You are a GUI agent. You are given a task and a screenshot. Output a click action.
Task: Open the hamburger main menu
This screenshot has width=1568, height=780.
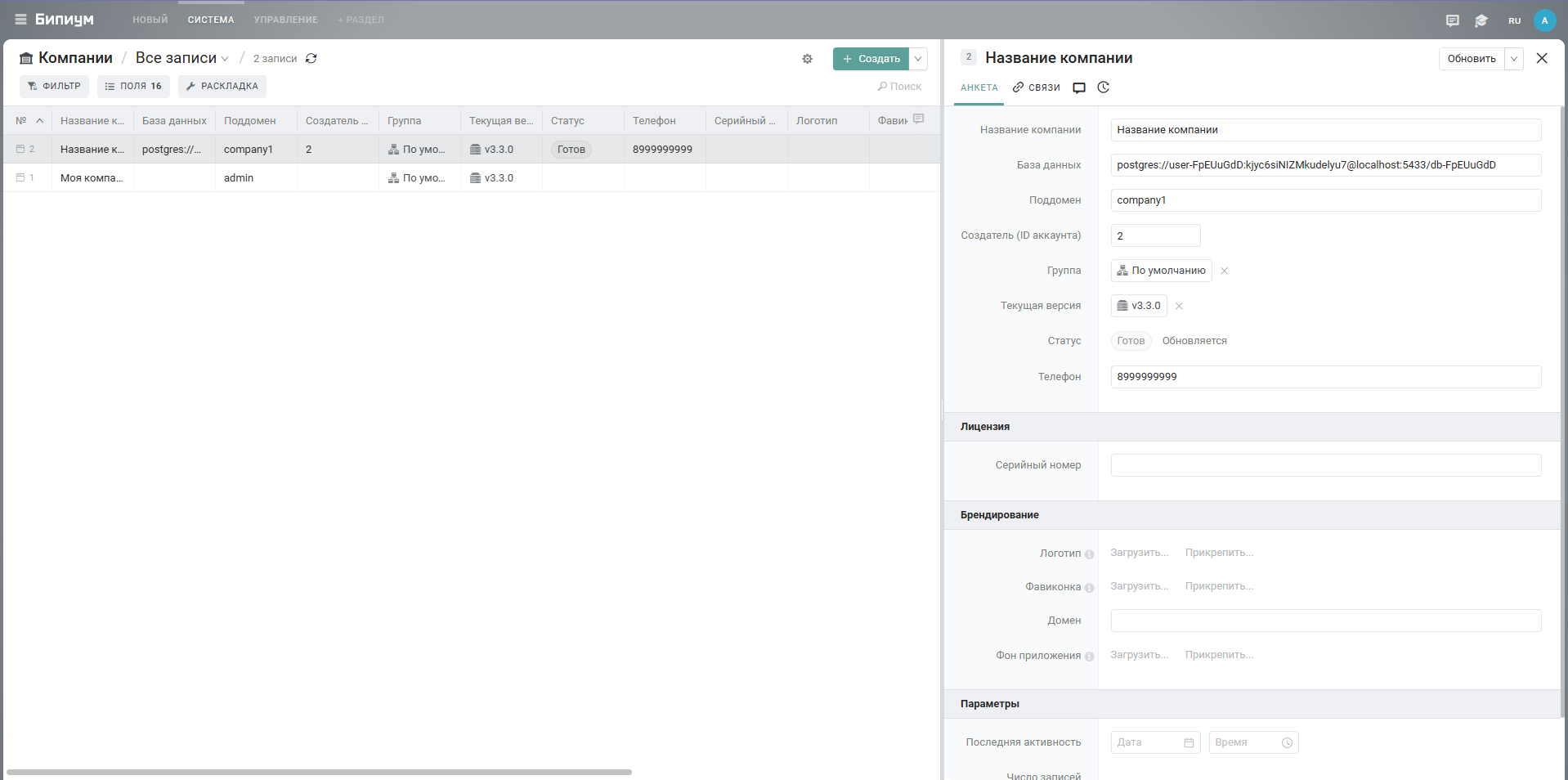click(x=20, y=20)
